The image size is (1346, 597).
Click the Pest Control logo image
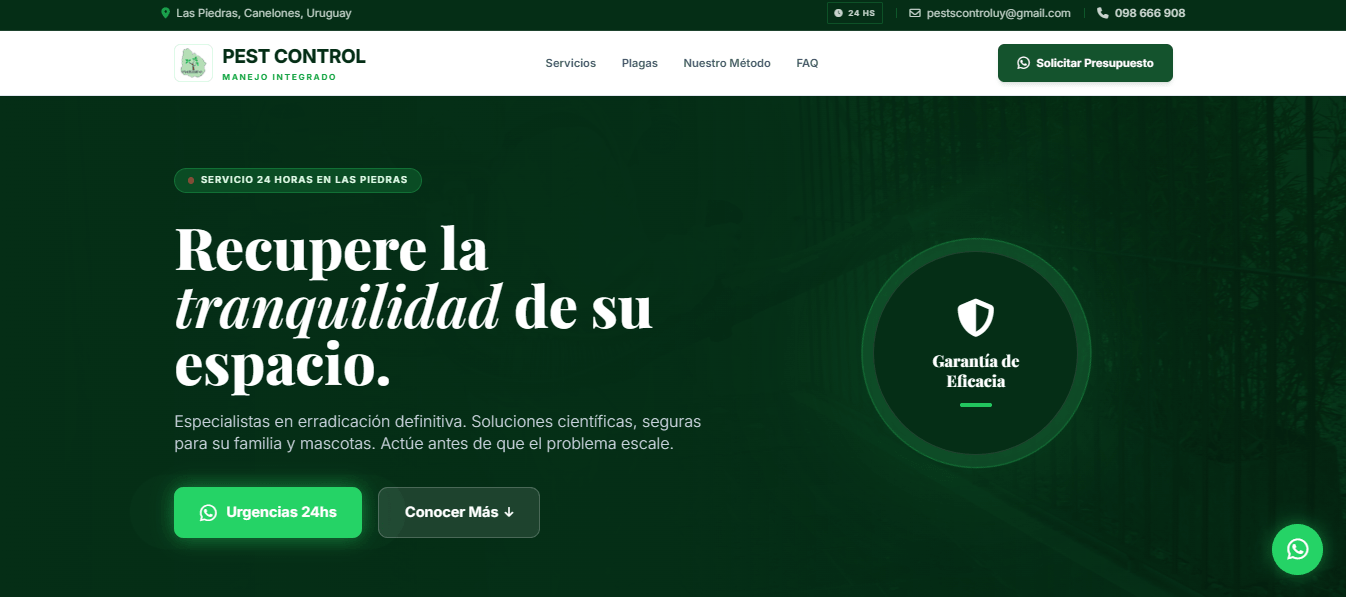click(193, 63)
